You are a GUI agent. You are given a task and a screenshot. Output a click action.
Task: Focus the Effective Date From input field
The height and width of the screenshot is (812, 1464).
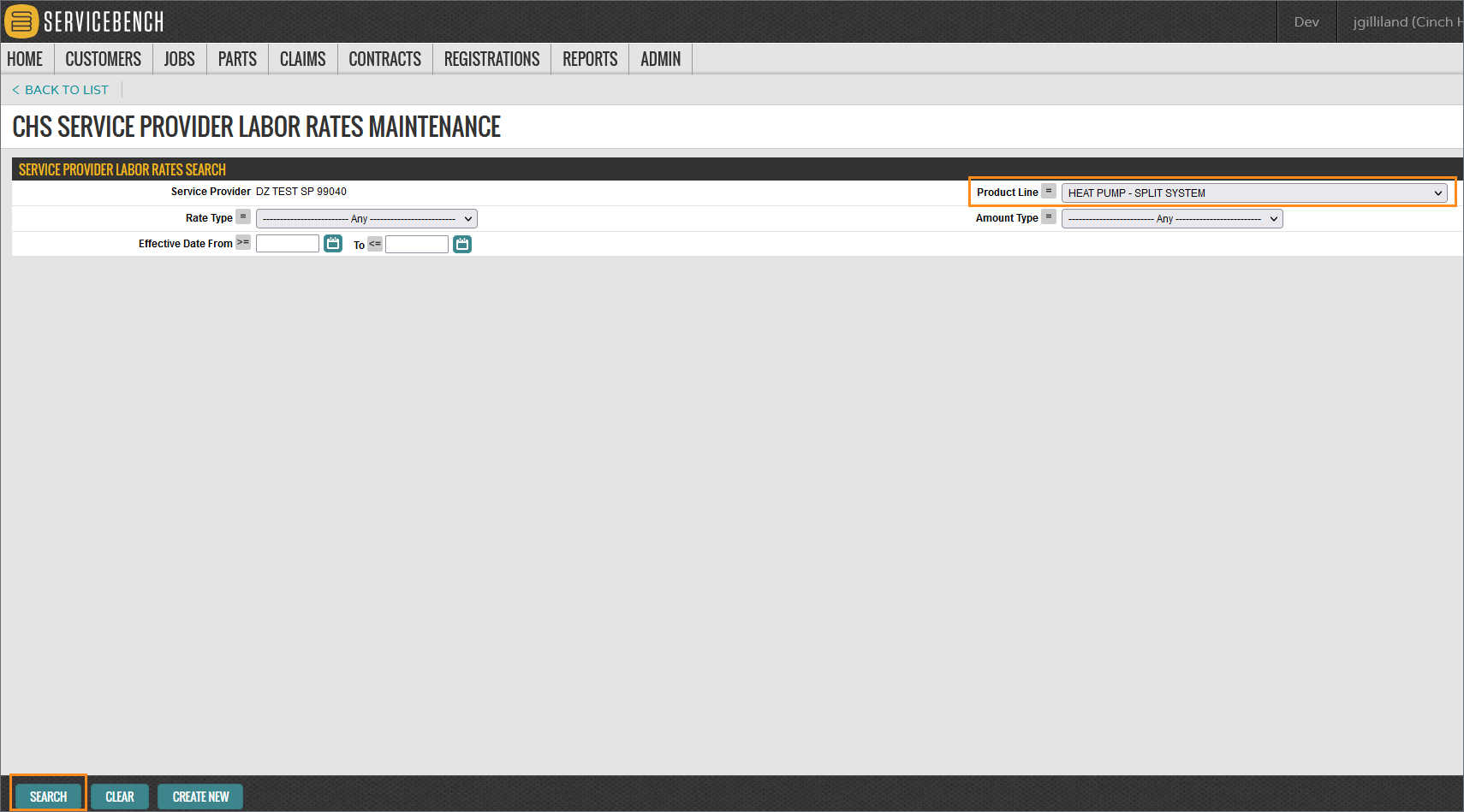coord(288,244)
